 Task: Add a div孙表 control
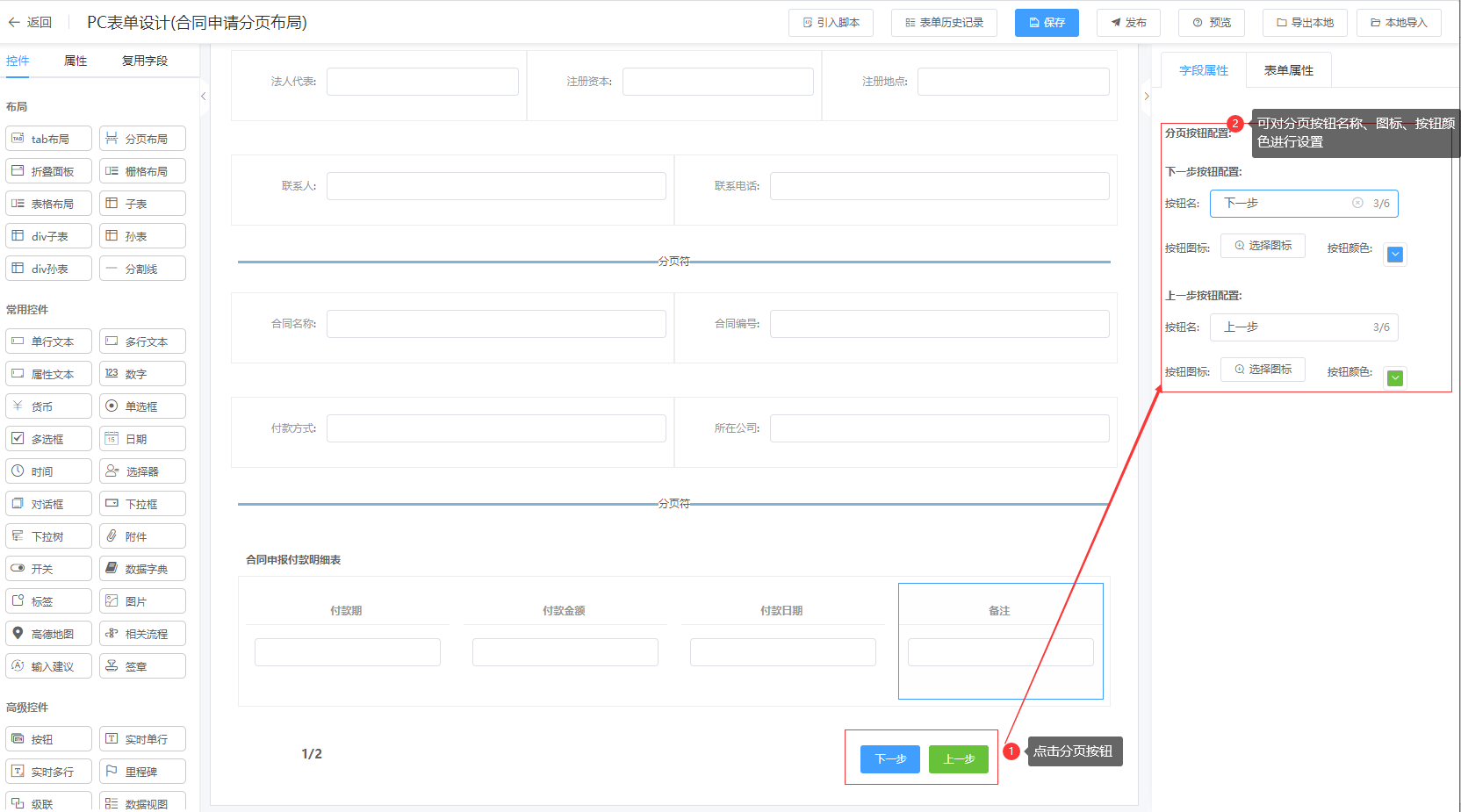[48, 269]
